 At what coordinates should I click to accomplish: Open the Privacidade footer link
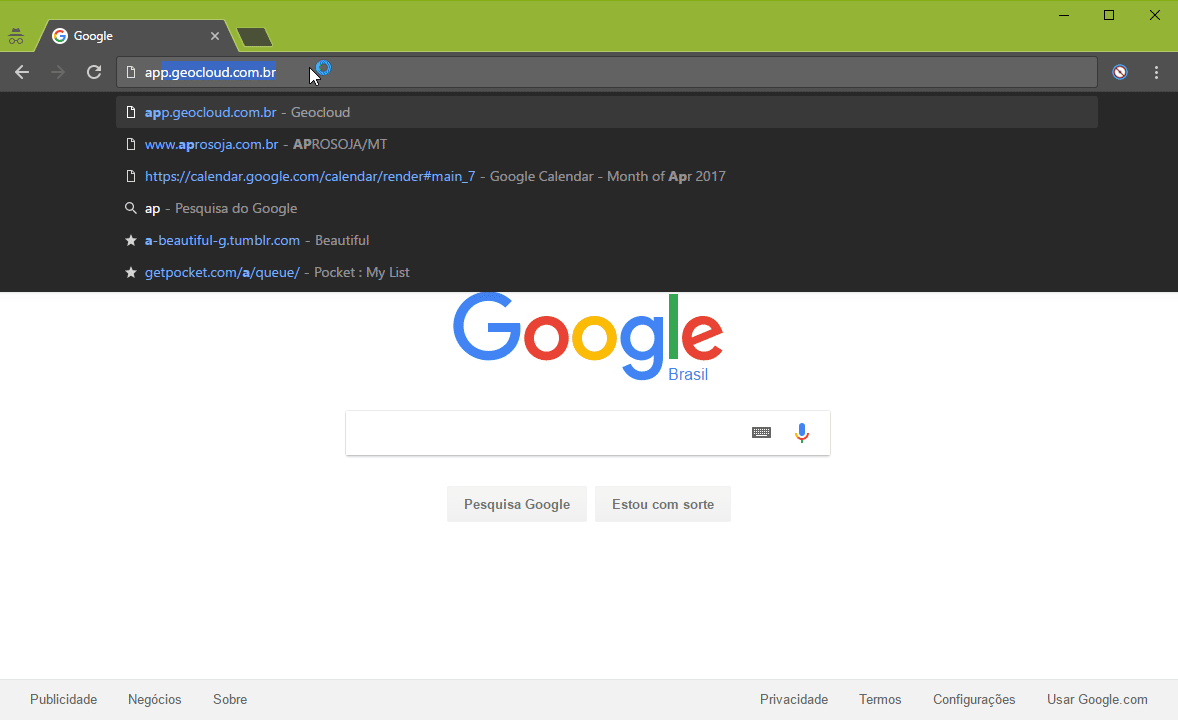click(x=794, y=700)
